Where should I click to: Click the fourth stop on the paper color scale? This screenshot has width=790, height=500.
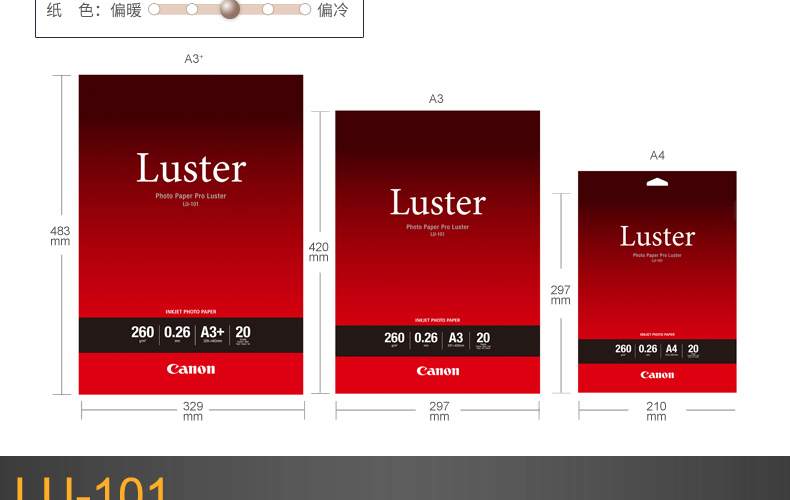(268, 9)
